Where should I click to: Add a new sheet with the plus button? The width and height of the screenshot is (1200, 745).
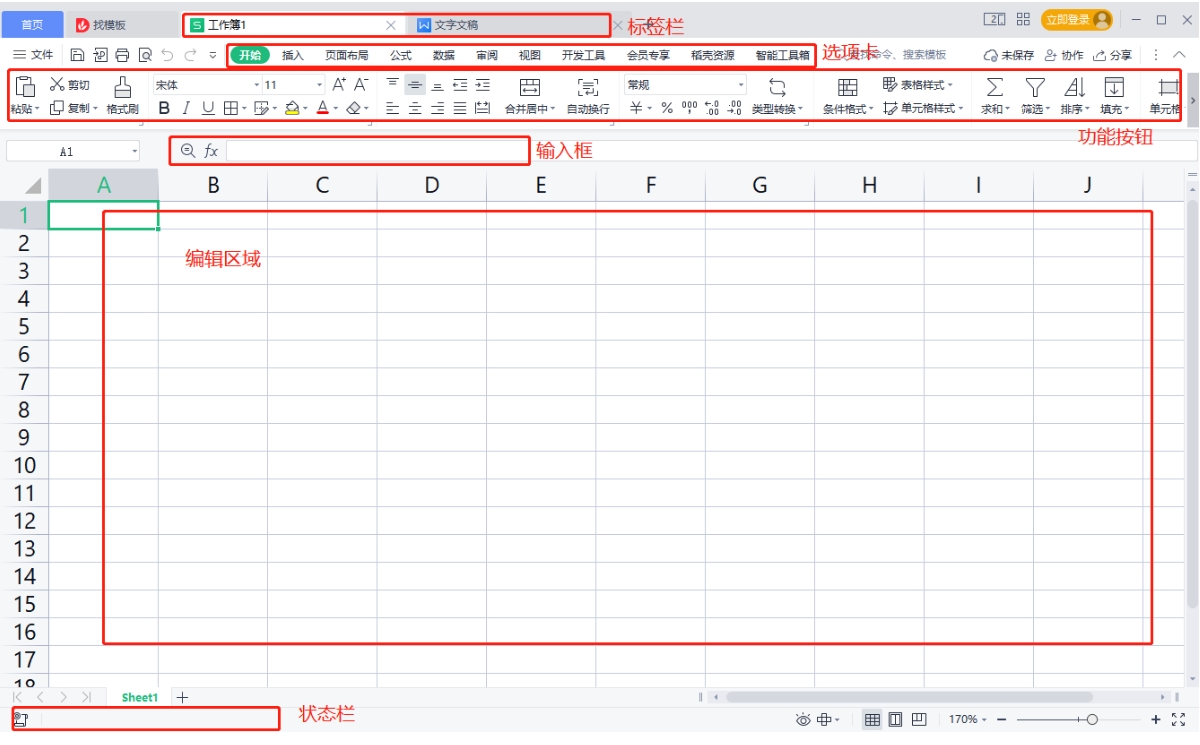[183, 698]
